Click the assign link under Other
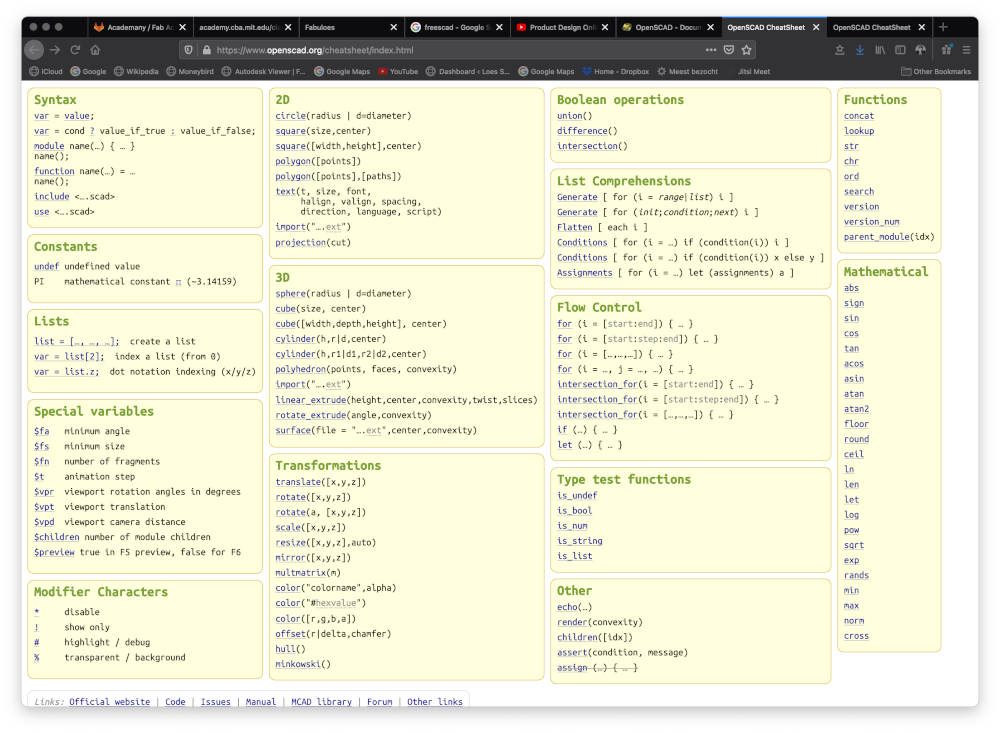The image size is (1000, 733). tap(572, 667)
